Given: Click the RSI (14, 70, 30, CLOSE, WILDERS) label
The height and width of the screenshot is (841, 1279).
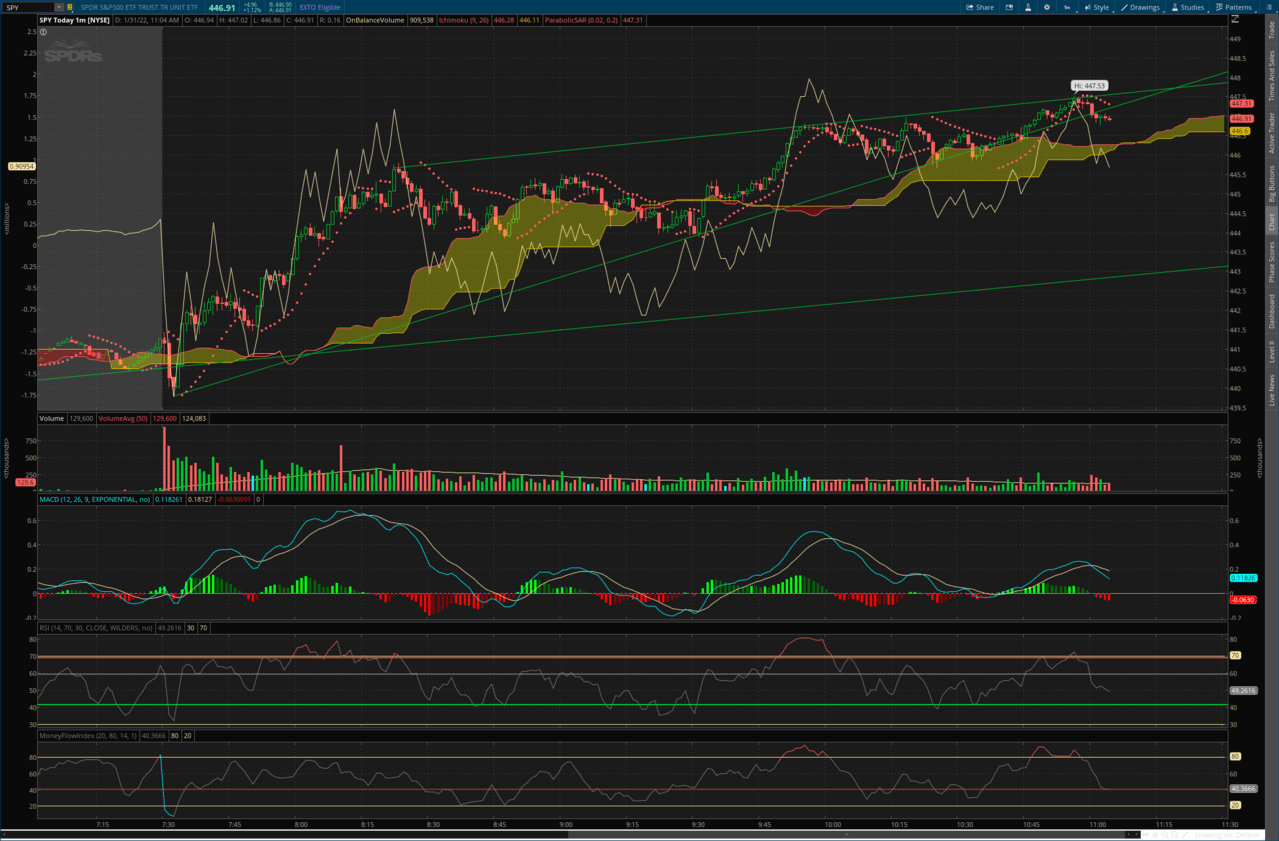Looking at the screenshot, I should pos(96,628).
